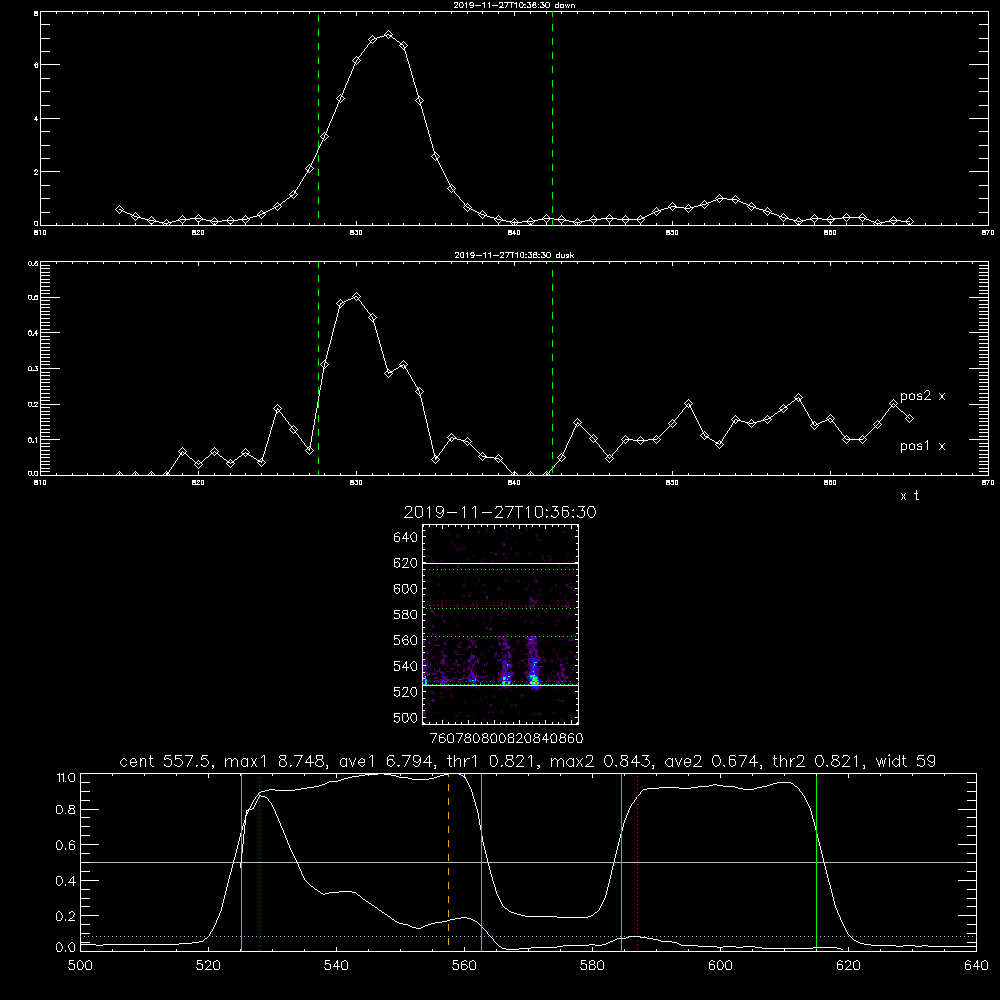Click the 'x t' label under the dusk plot

(x=909, y=496)
